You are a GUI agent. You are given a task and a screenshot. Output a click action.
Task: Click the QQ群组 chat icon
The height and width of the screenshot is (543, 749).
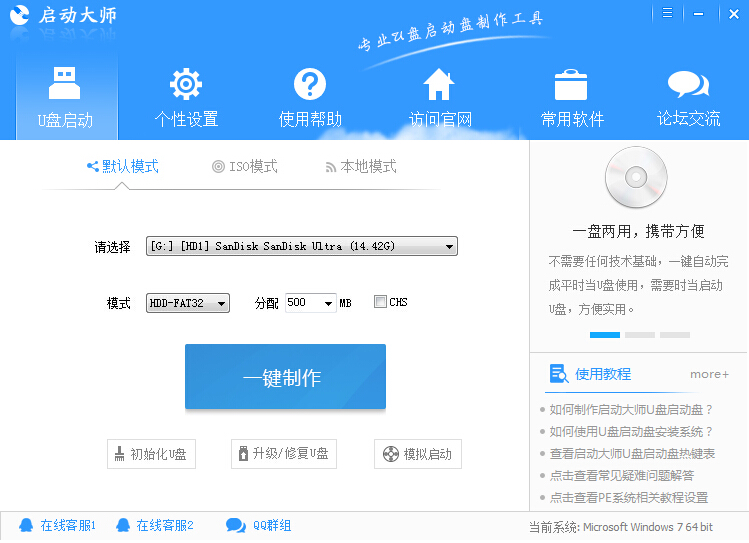pos(235,525)
